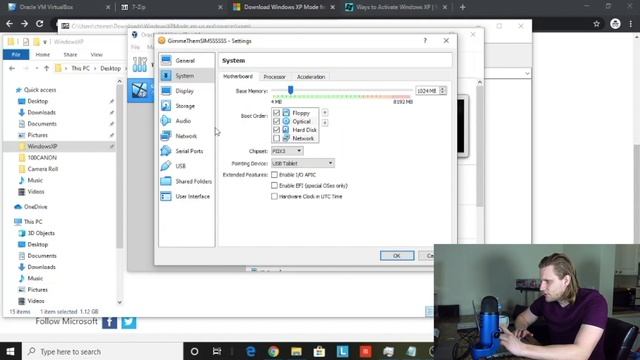This screenshot has height=360, width=640.
Task: Enable EFI (special OSes only) checkbox
Action: pos(274,185)
